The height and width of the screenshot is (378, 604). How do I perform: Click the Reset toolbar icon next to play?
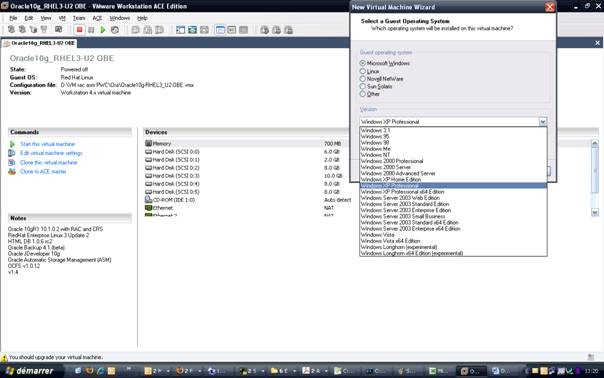click(115, 30)
